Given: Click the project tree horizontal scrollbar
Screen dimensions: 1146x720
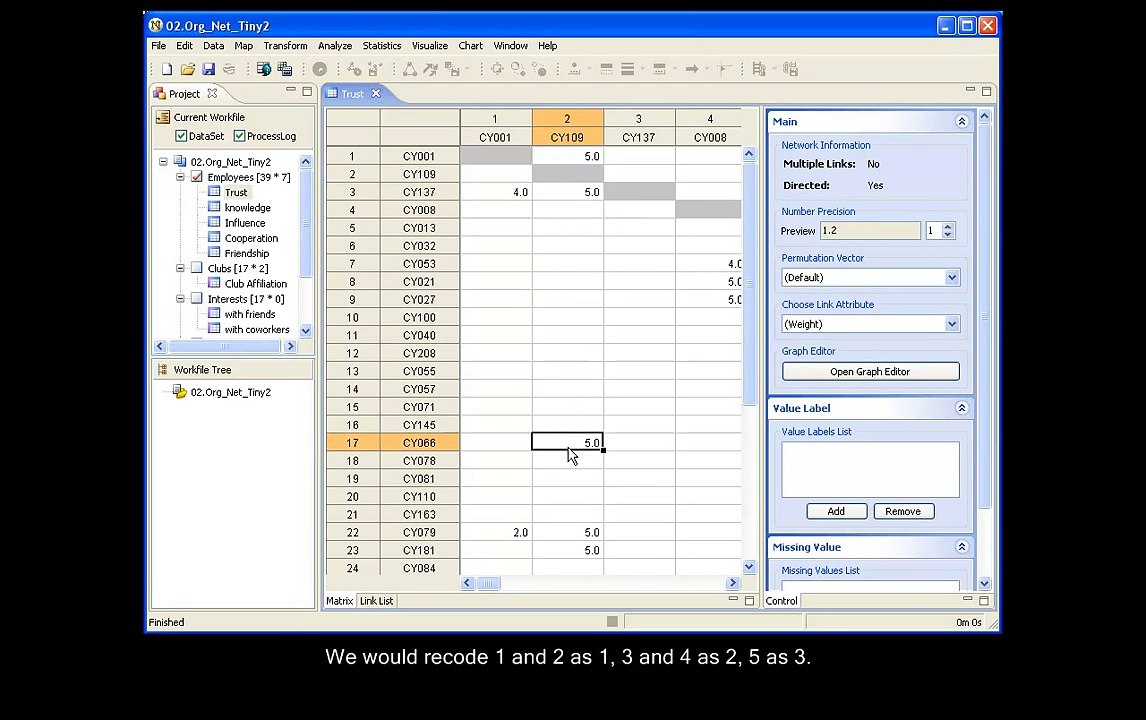Looking at the screenshot, I should [224, 346].
